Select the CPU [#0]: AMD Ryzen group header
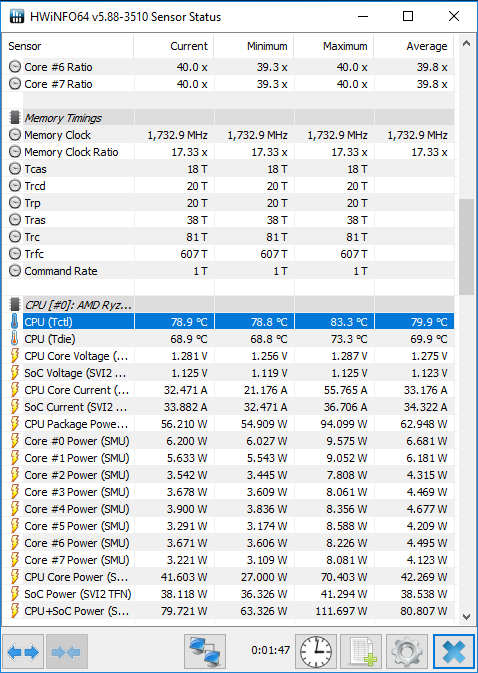478x673 pixels. pyautogui.click(x=228, y=305)
